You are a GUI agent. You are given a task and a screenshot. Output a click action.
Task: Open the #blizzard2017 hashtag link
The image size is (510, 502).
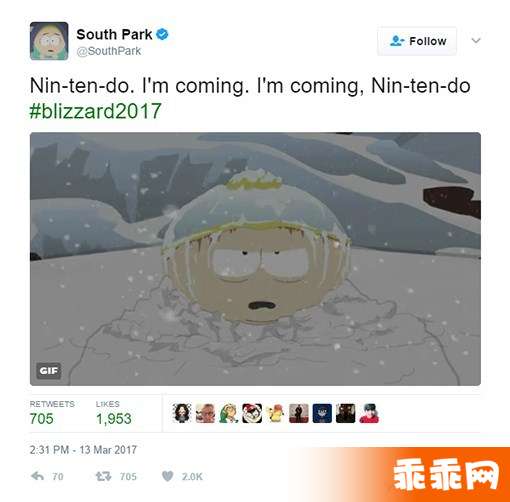coord(96,111)
